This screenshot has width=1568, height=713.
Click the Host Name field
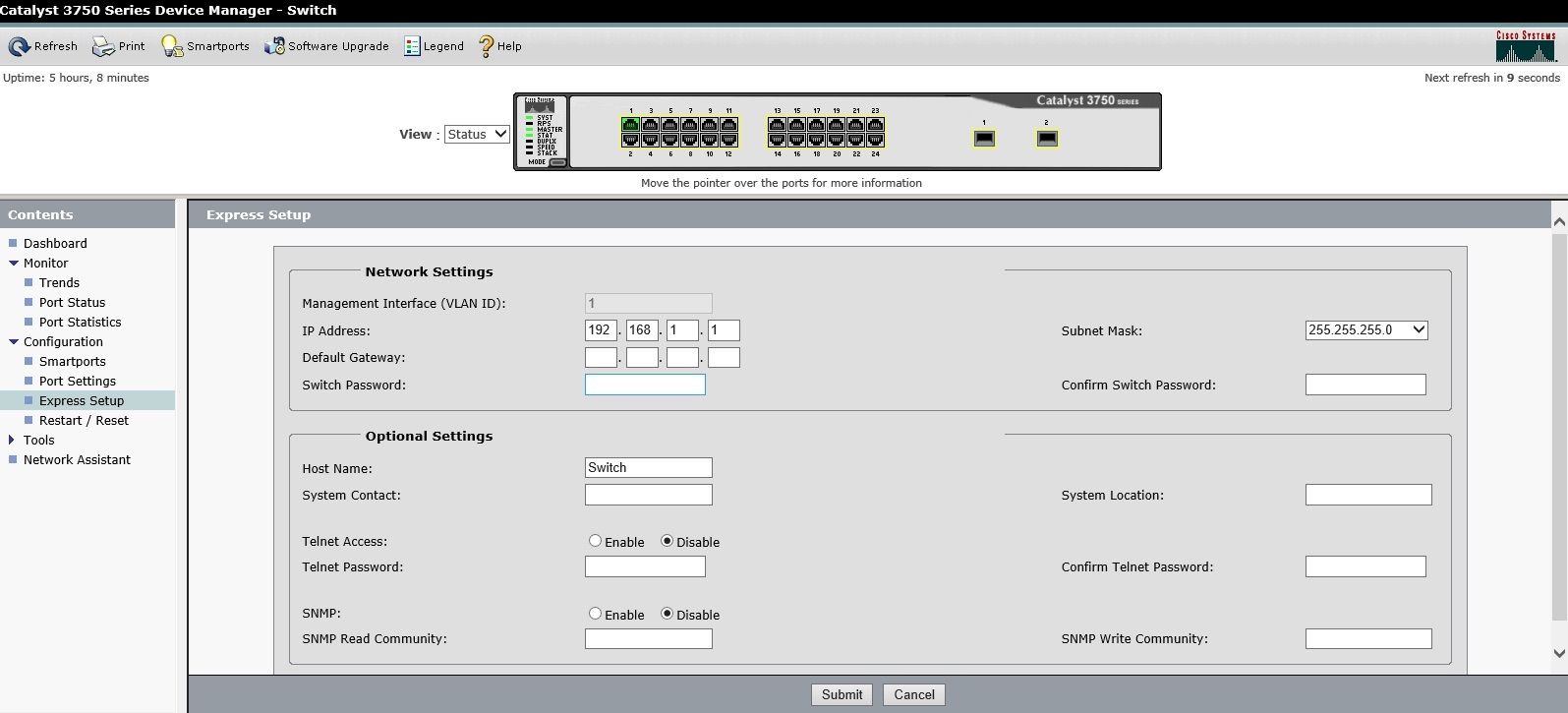pos(649,468)
